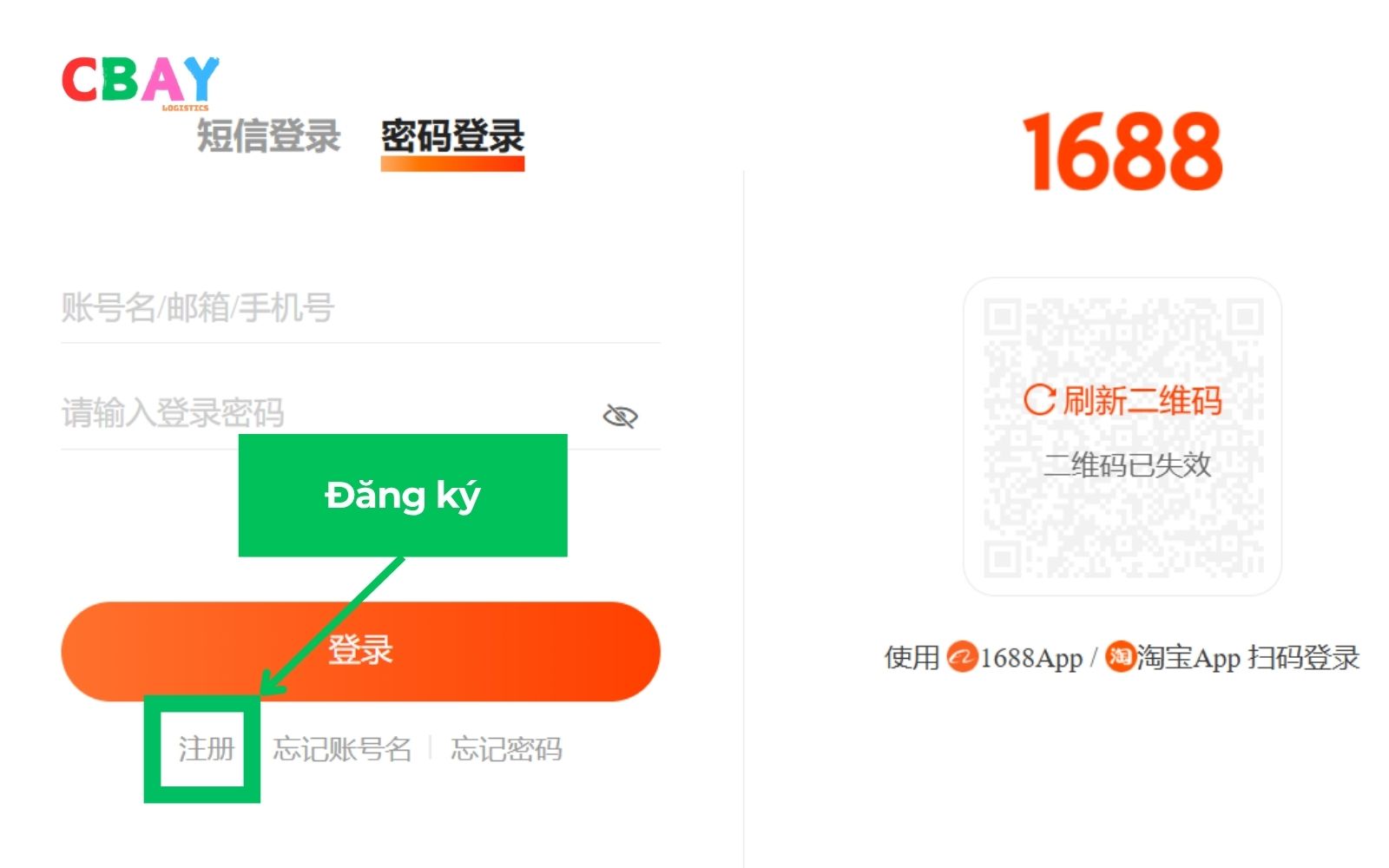Click the 忘记密码 forgot password link

click(506, 749)
